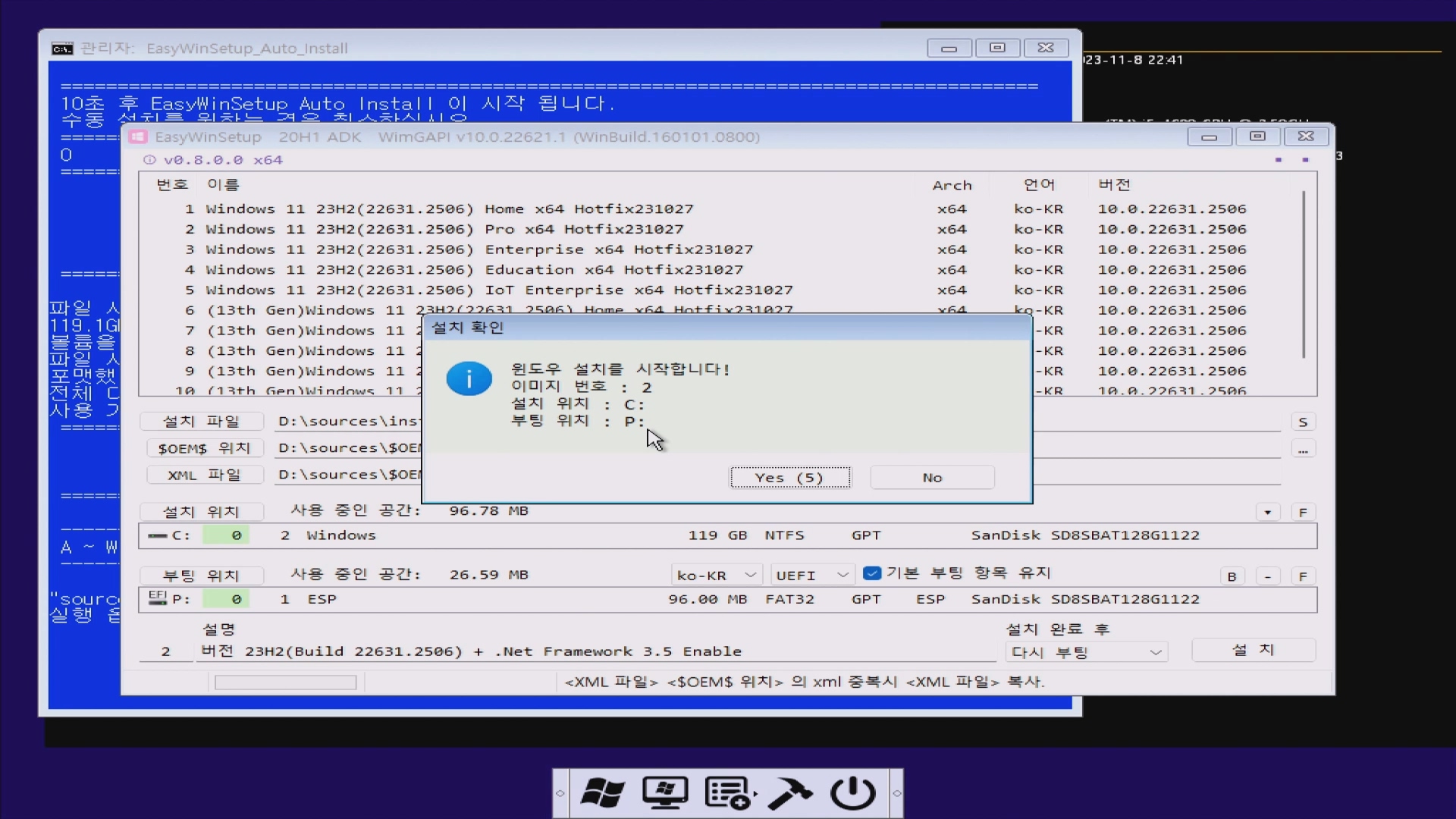Toggle the default boot entry keep checkbox
The image size is (1456, 819).
pyautogui.click(x=872, y=573)
